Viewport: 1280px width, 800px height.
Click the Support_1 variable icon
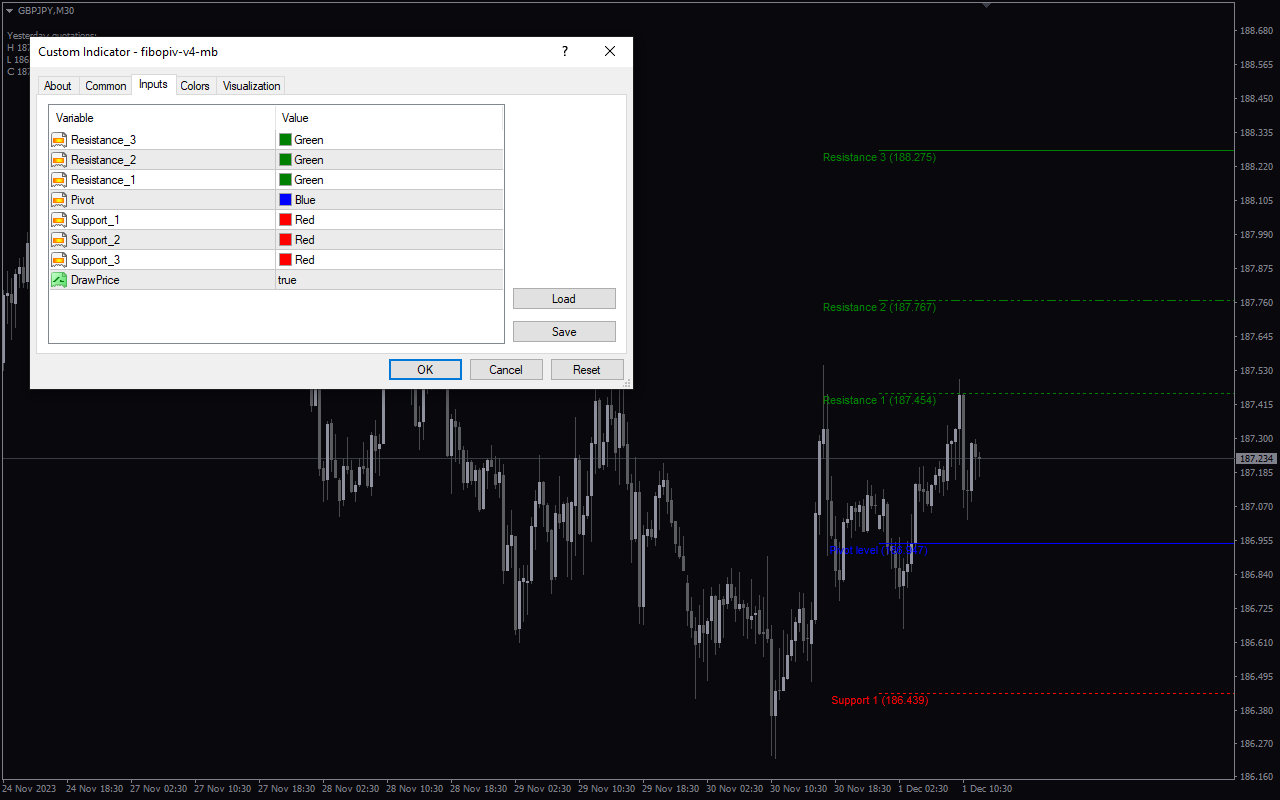tap(59, 220)
